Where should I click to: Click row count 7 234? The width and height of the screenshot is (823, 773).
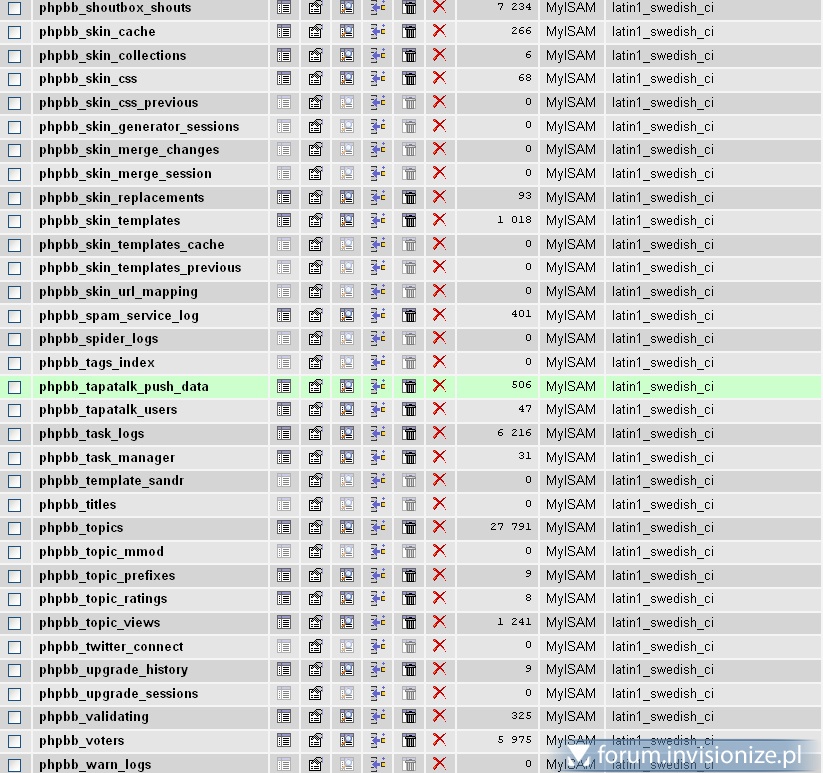coord(514,7)
